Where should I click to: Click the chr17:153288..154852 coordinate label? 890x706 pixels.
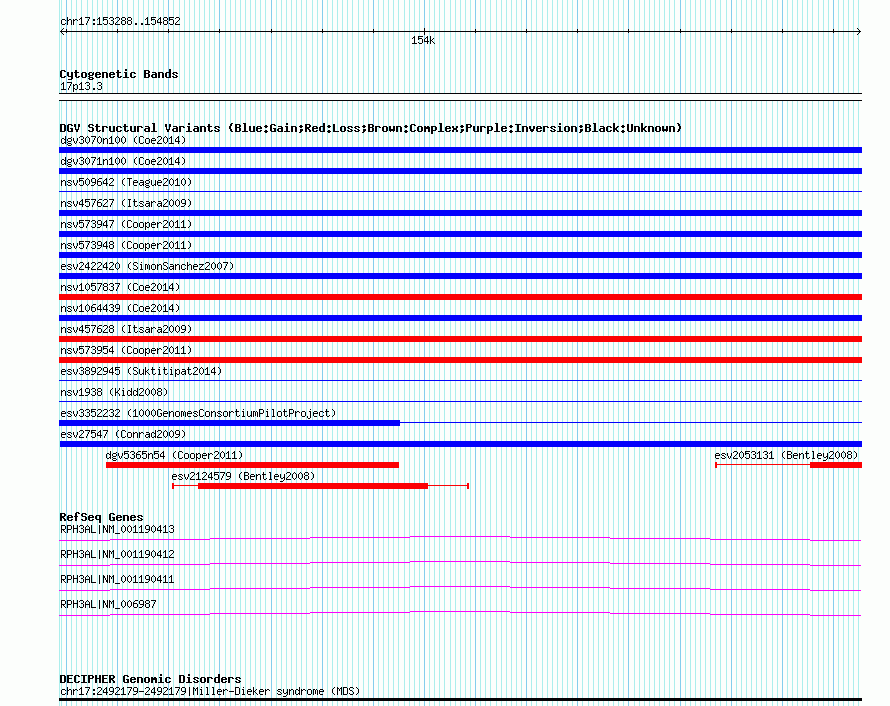tap(120, 21)
